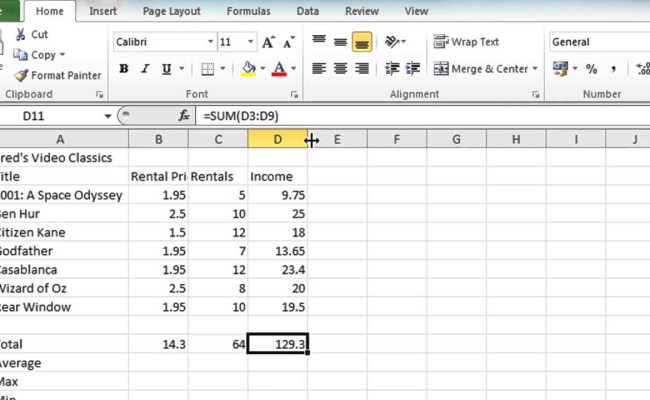Open the Number Format General box

pos(599,42)
